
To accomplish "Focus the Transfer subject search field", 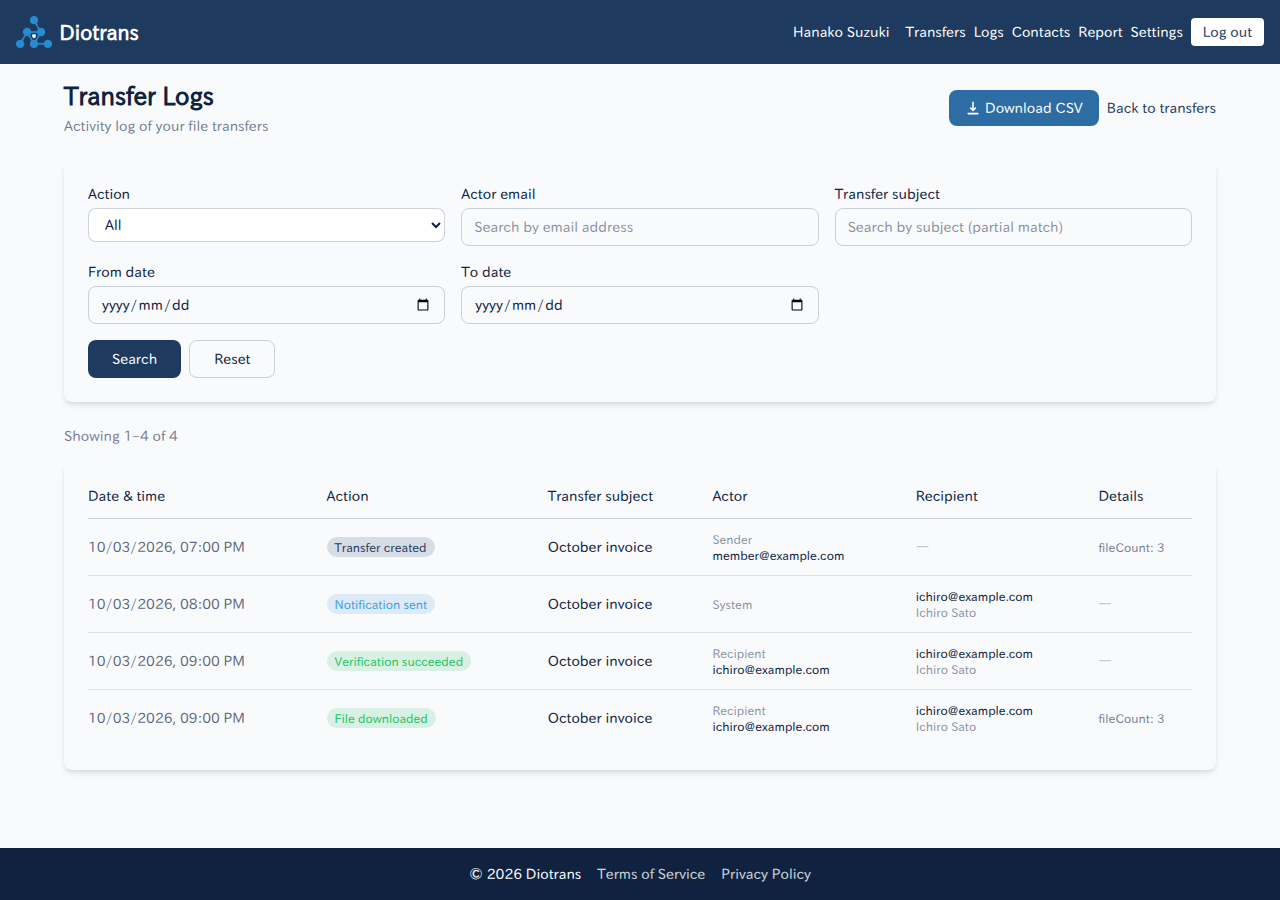I will pos(1013,227).
